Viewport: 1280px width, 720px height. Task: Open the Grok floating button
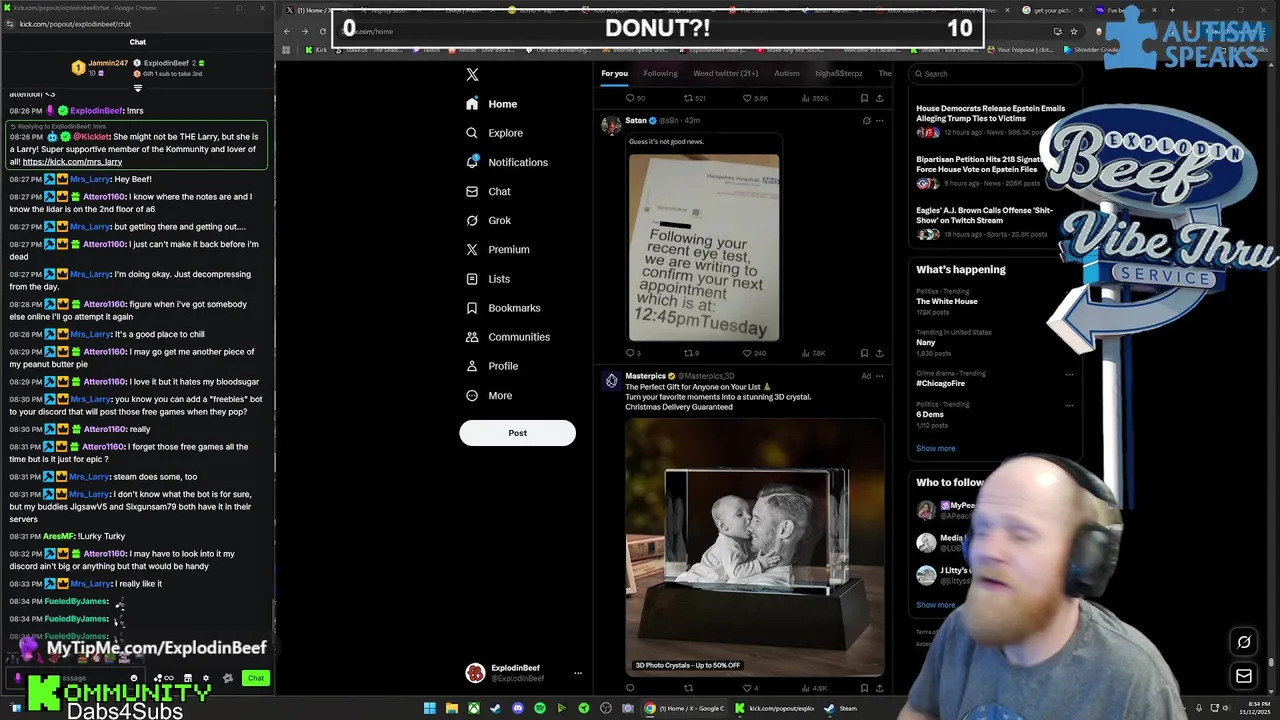click(x=1244, y=643)
